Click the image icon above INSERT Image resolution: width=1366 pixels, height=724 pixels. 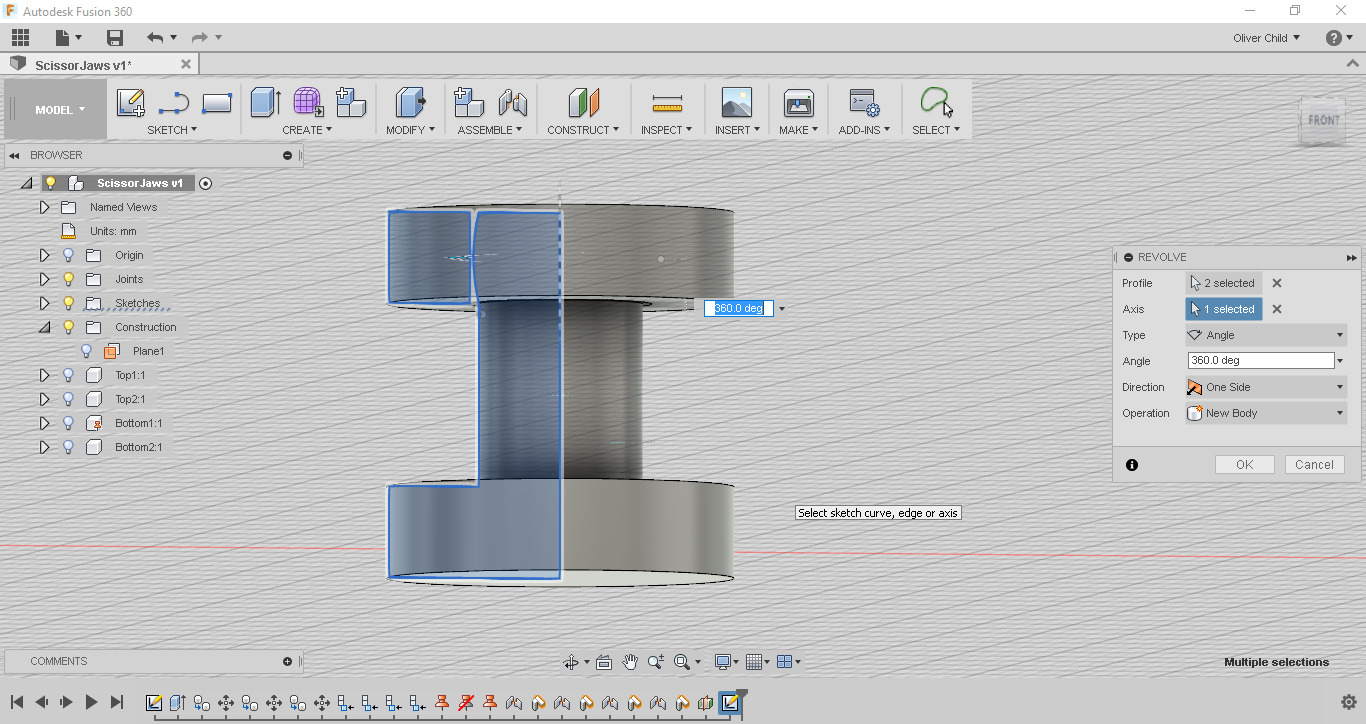[736, 103]
